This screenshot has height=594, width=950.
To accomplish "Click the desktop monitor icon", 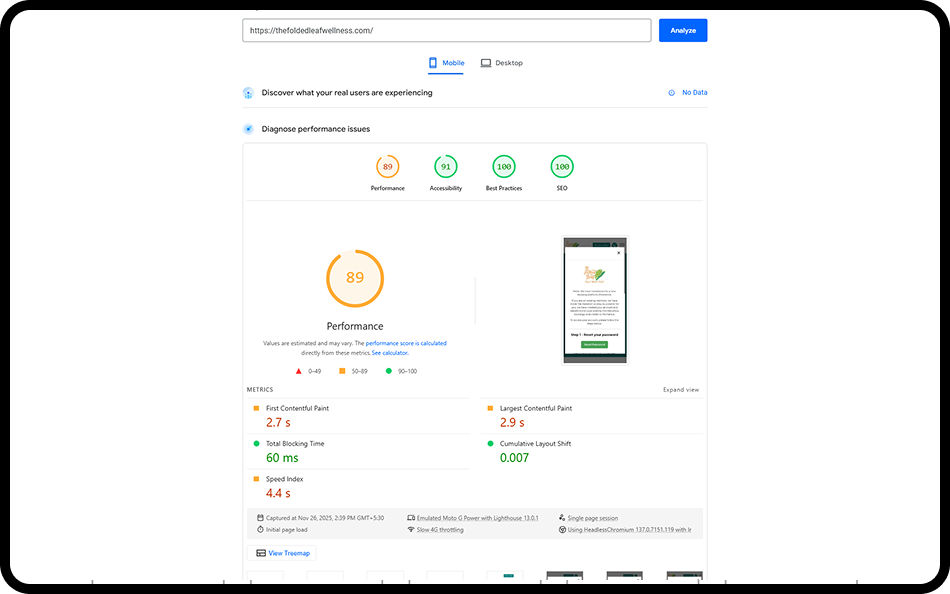I will [485, 63].
